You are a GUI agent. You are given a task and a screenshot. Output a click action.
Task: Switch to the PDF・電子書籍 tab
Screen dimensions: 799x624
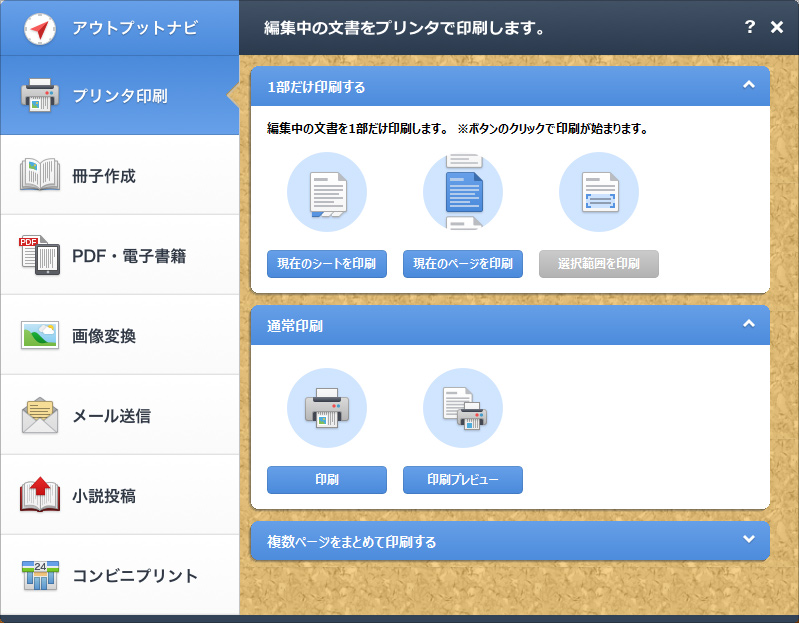[x=119, y=256]
